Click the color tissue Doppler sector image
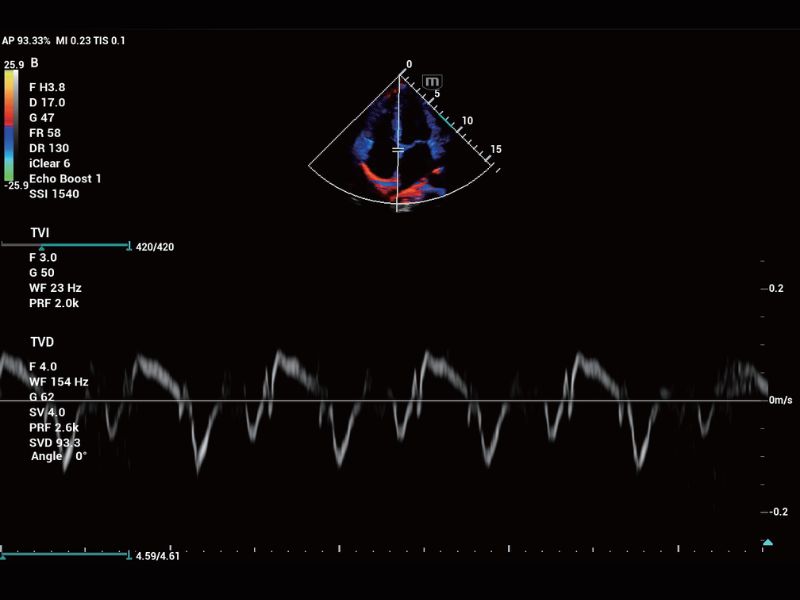Viewport: 800px width, 600px height. tap(398, 150)
